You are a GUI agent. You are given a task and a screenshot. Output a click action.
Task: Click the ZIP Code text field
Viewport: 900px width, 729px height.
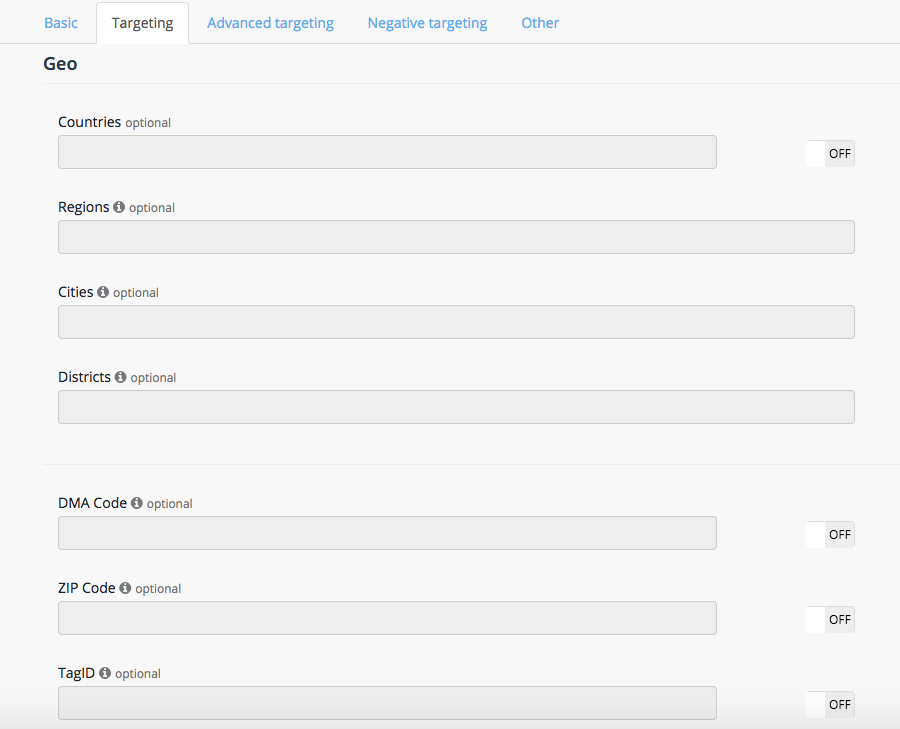click(387, 618)
